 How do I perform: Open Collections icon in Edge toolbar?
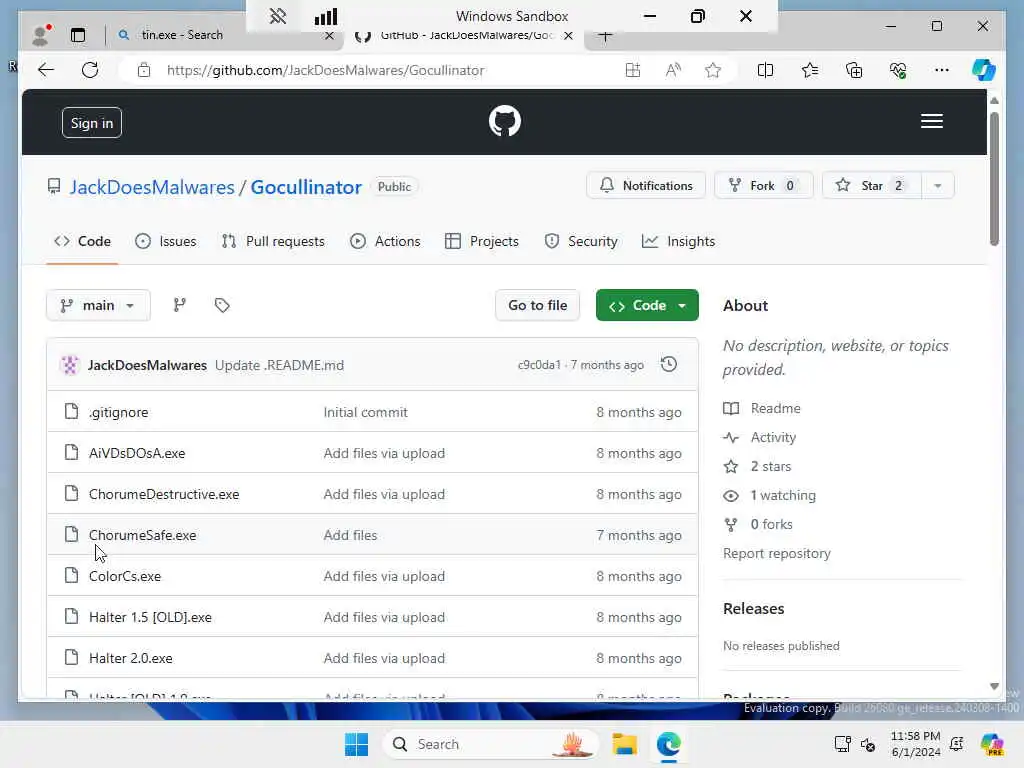(854, 70)
